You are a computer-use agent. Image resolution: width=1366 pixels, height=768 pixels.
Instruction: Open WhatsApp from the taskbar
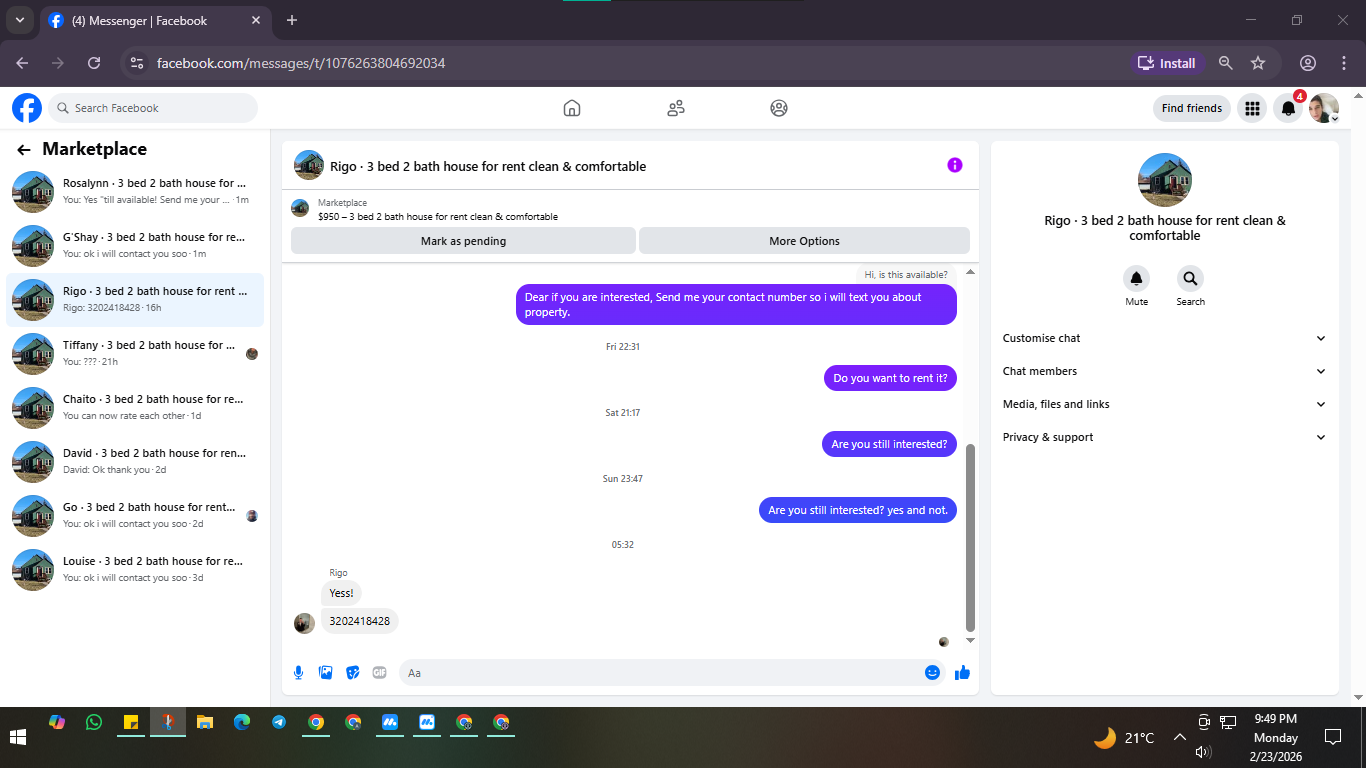pyautogui.click(x=94, y=722)
